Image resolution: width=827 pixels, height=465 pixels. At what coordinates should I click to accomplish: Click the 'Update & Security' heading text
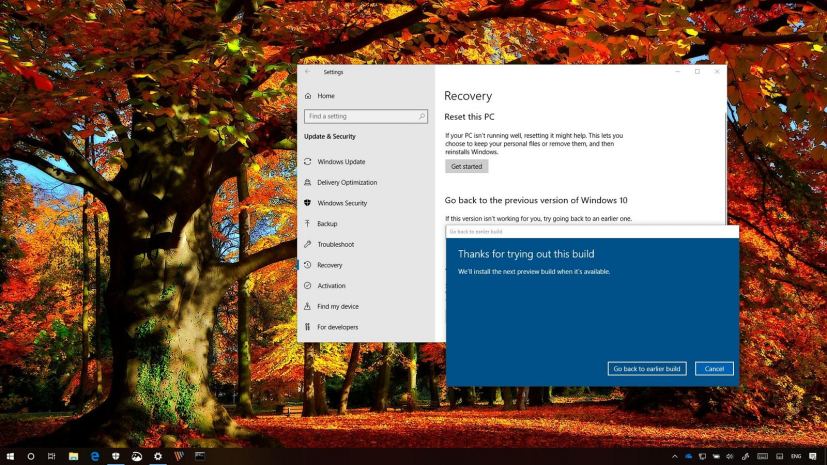pos(330,137)
